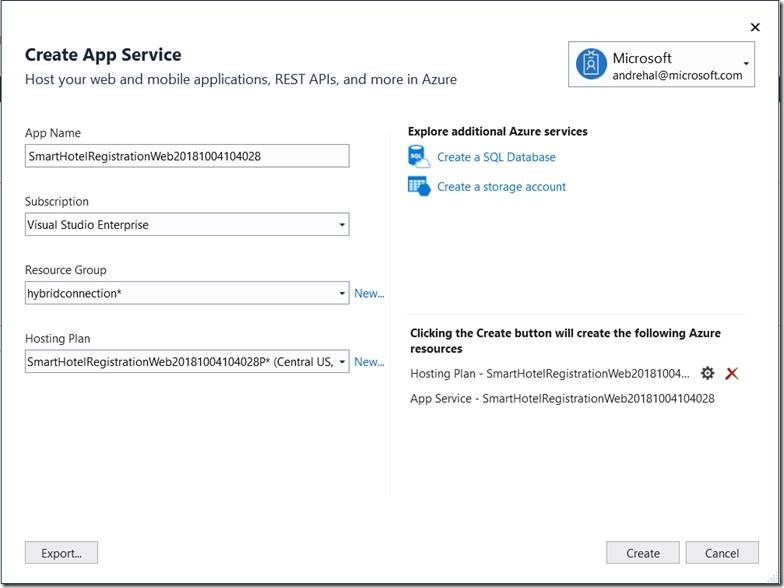Open the Resource Group dropdown
This screenshot has width=784, height=588.
coord(187,293)
